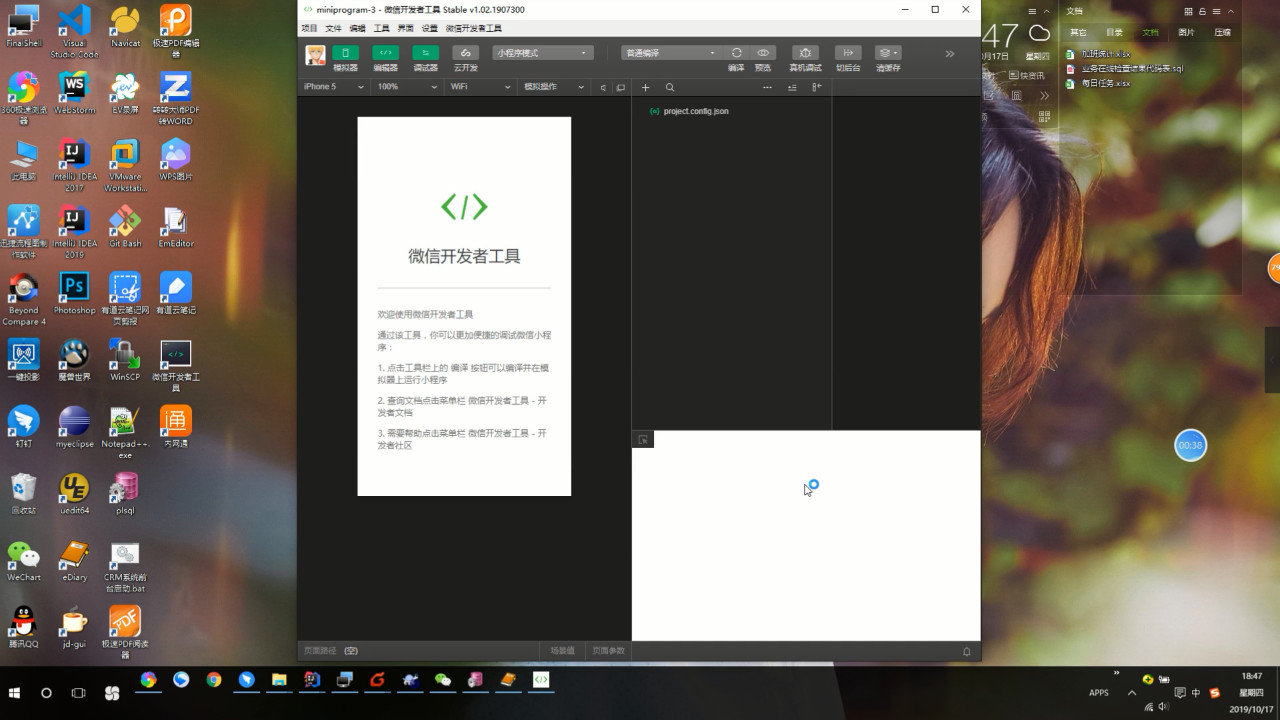Screen dimensions: 1280x720
Task: Open the 回收站 recycle bin desktop icon
Action: [24, 494]
